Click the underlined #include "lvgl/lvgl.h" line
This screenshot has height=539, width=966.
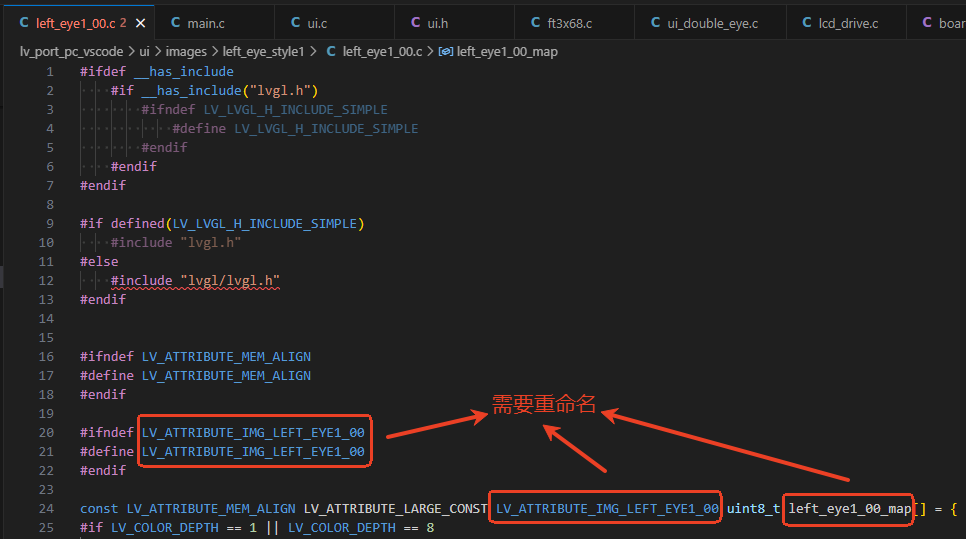195,281
